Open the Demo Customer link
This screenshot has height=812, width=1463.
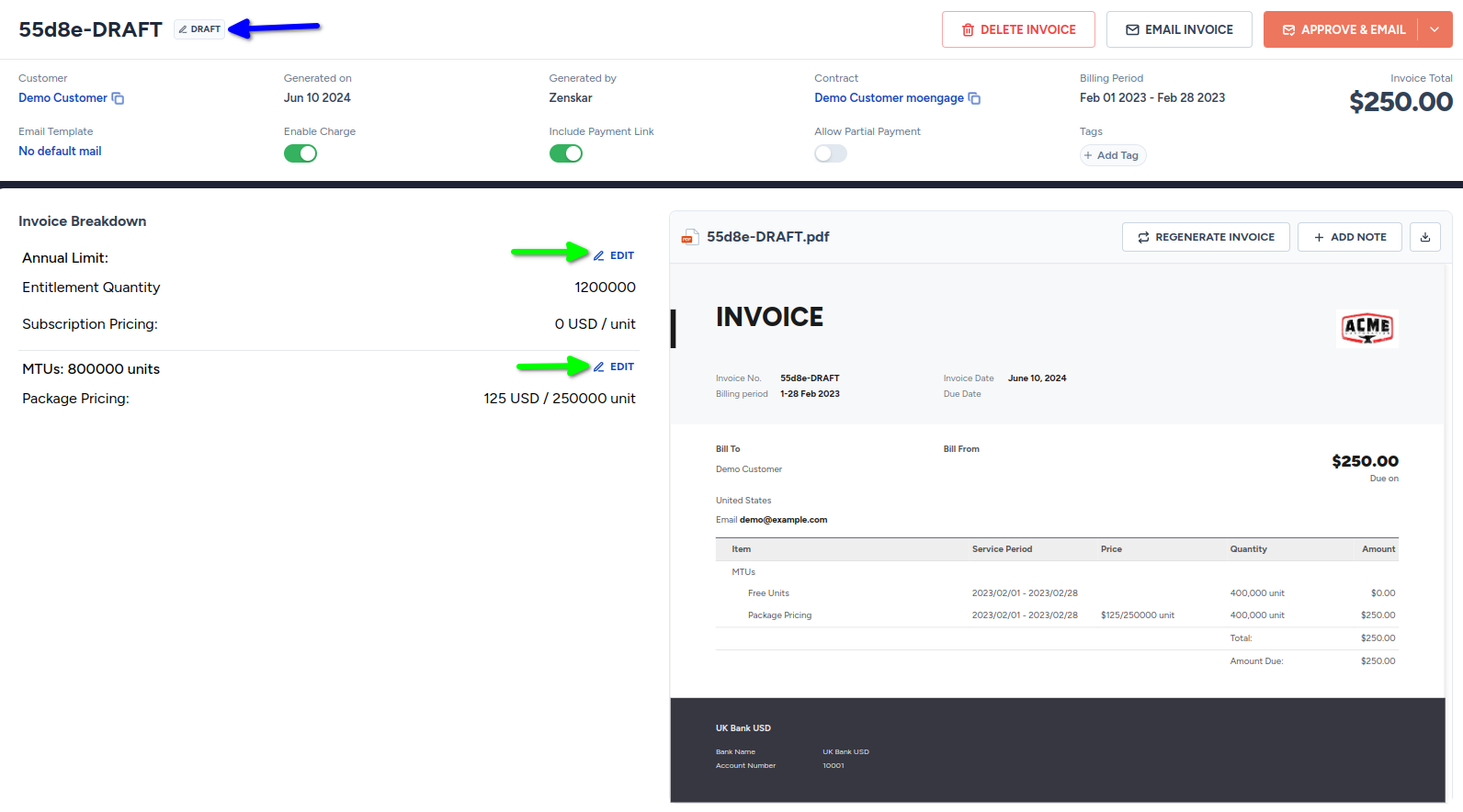pos(62,97)
